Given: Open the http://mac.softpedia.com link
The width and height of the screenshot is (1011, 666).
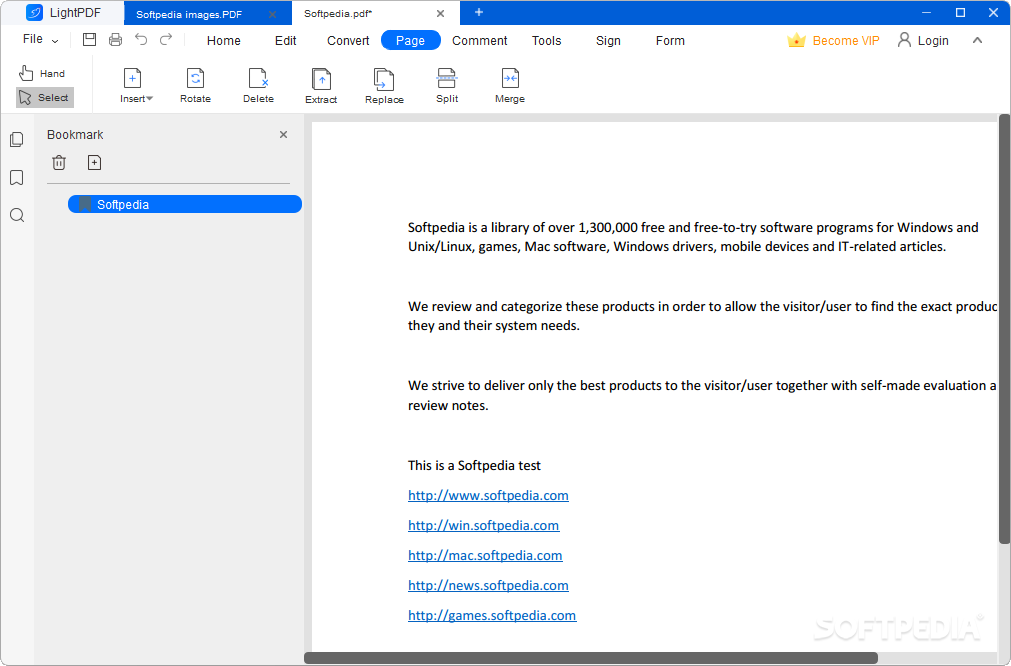Looking at the screenshot, I should 485,555.
